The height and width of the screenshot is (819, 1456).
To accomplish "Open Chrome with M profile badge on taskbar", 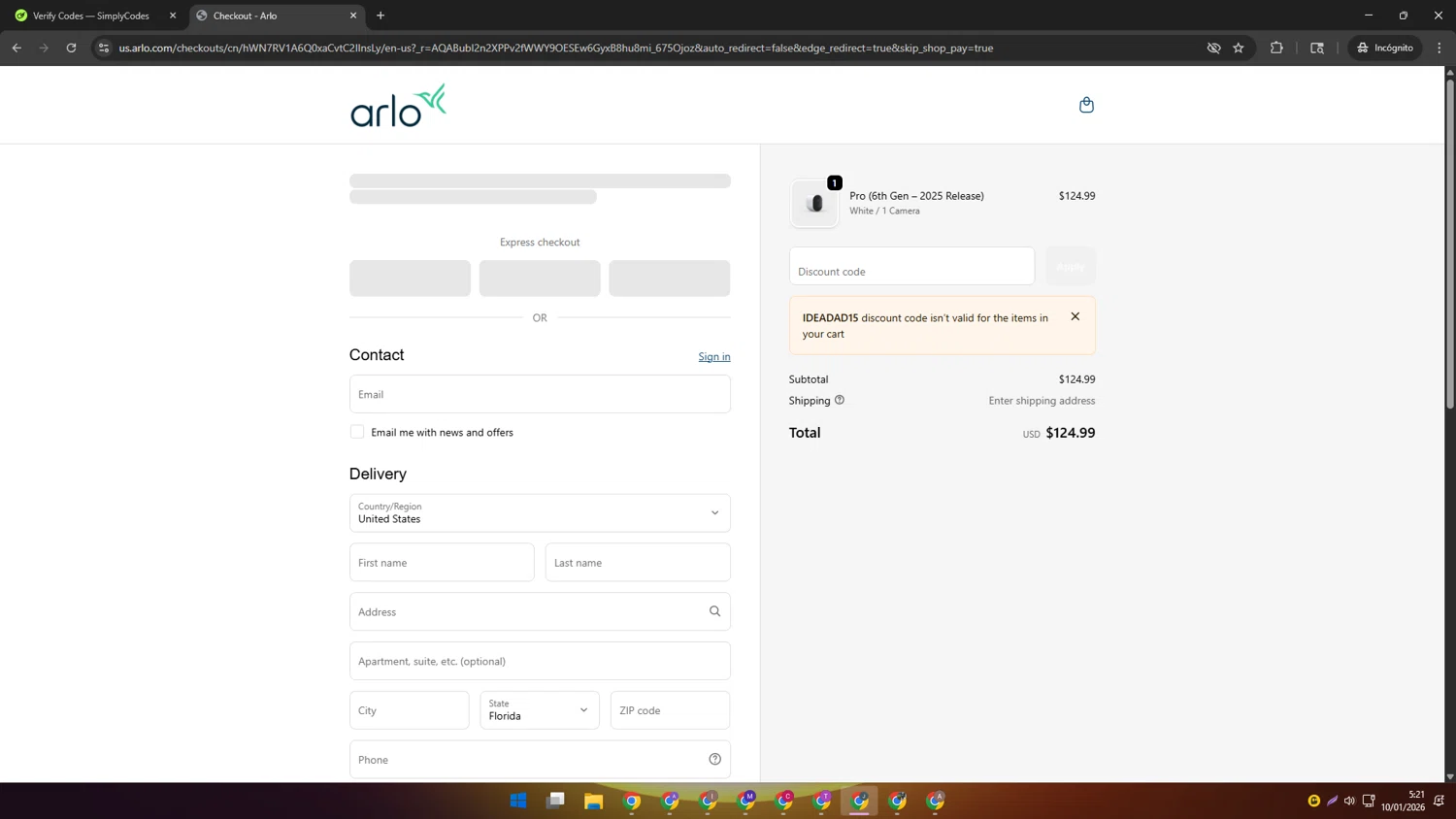I will (746, 801).
